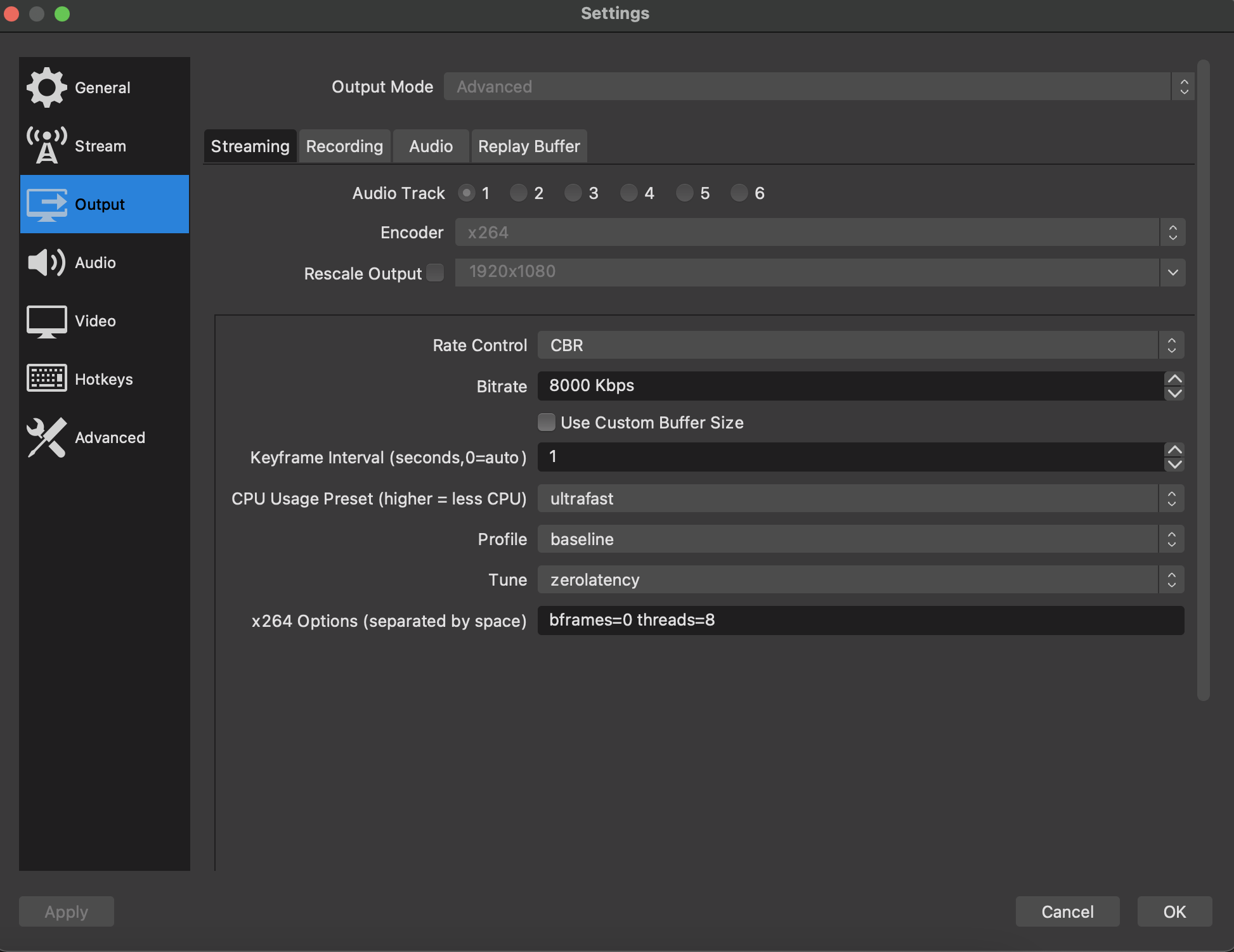Select the Stream broadcast icon
1234x952 pixels.
tap(46, 145)
